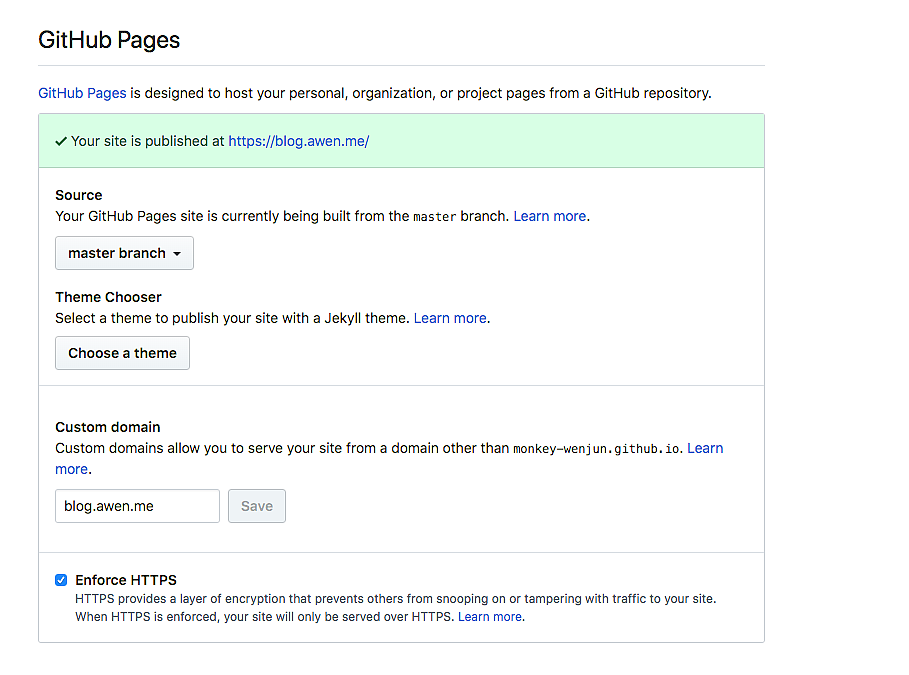Open the https://blog.awen.me/ published site link
This screenshot has height=675, width=909.
click(298, 141)
